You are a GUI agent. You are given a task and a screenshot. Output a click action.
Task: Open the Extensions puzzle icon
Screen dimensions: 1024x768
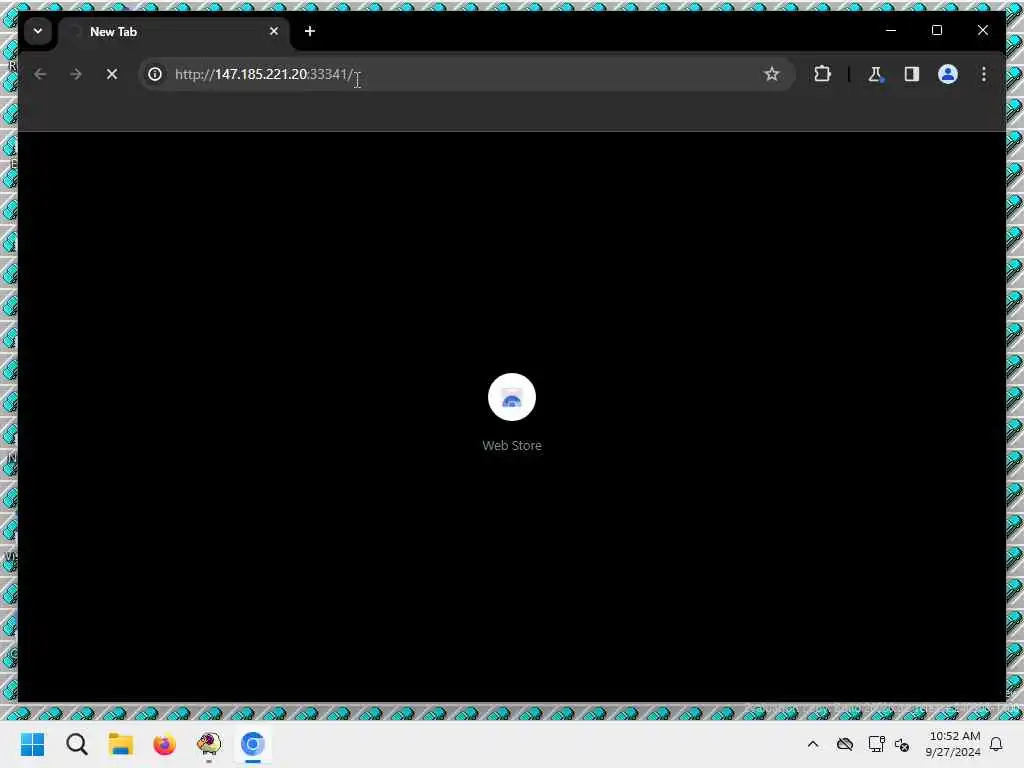(822, 74)
